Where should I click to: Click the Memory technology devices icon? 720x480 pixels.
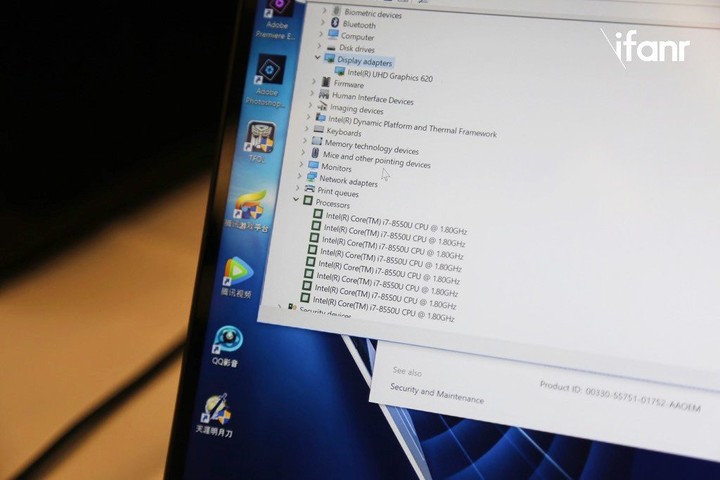[x=317, y=141]
